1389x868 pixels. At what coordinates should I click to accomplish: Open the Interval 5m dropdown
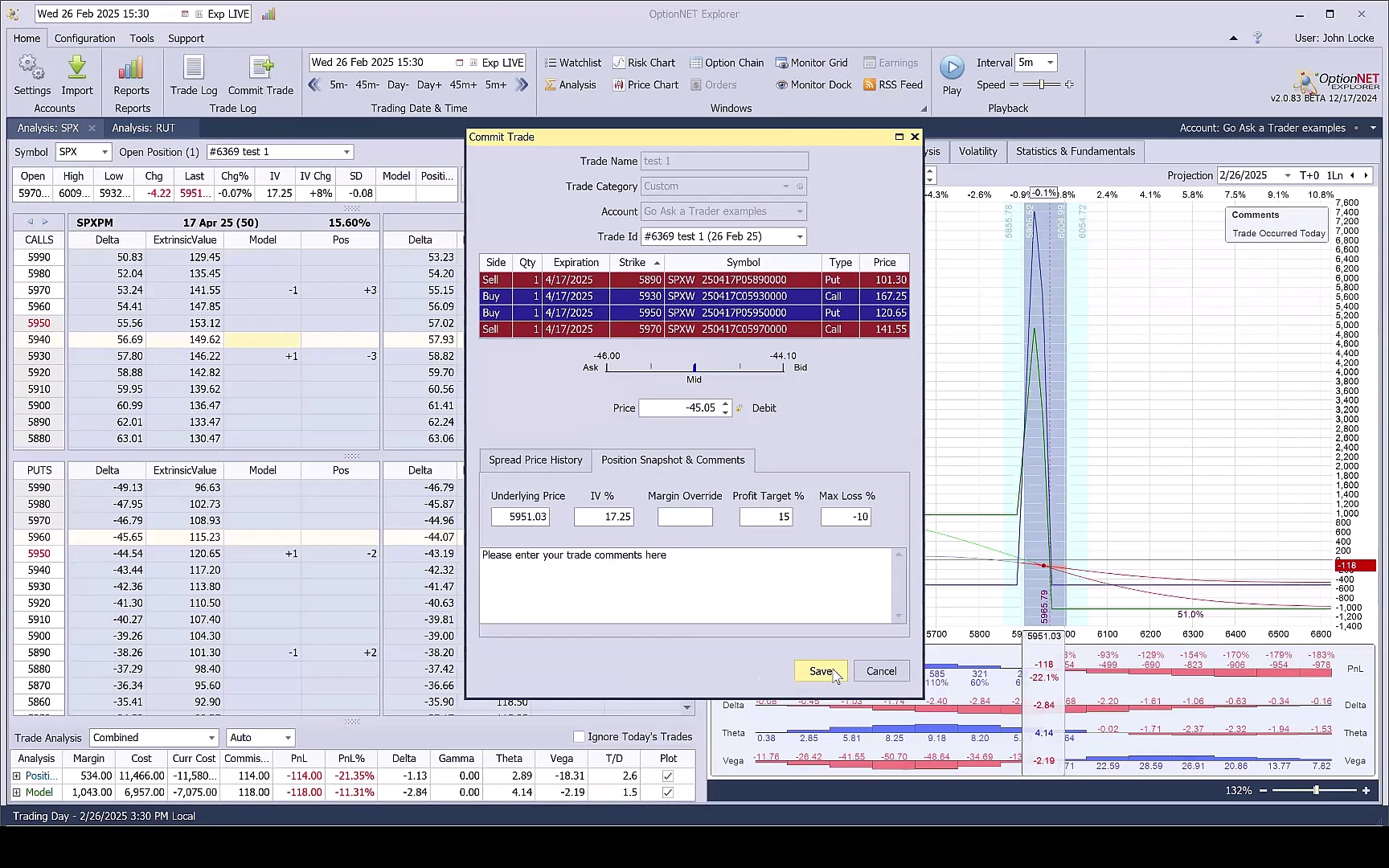(x=1050, y=63)
